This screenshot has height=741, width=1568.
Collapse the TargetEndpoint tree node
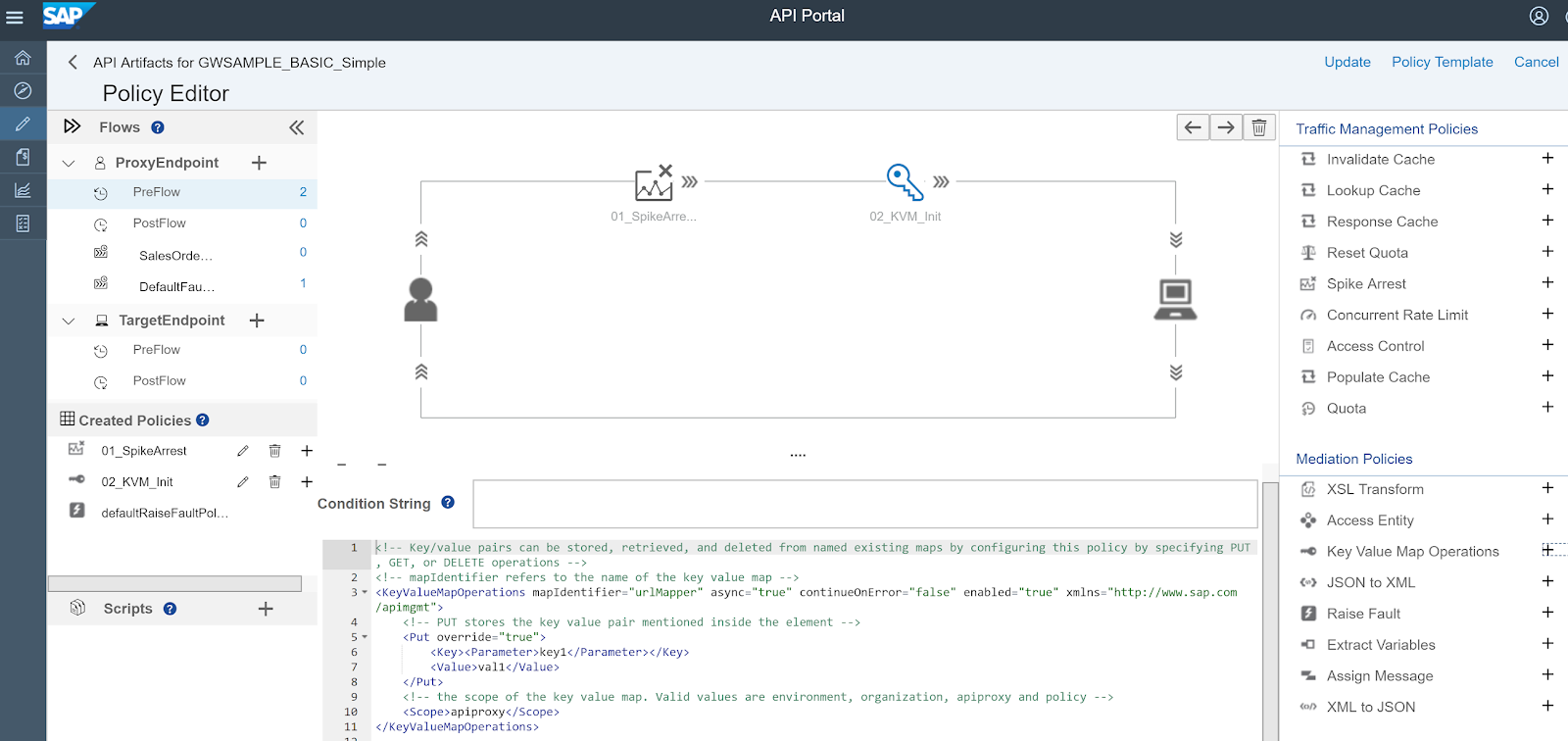tap(69, 321)
